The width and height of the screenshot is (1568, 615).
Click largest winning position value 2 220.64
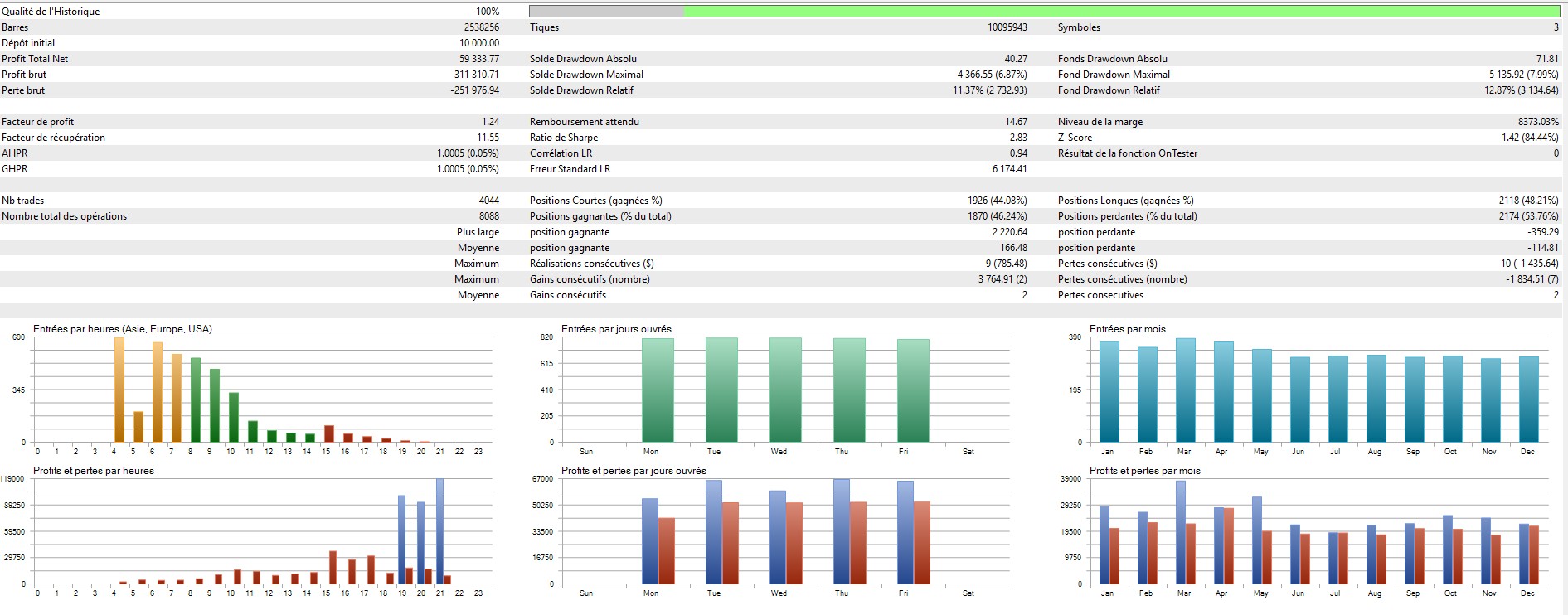[x=1010, y=232]
